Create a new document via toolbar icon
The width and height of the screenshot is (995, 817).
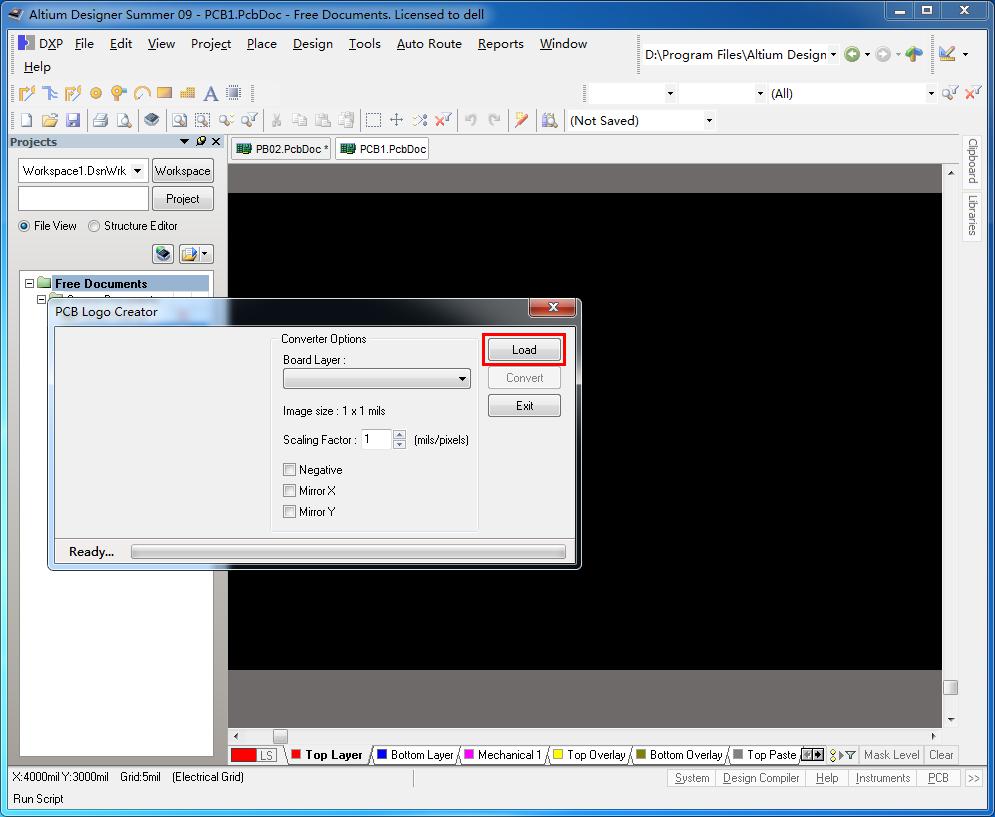[27, 120]
